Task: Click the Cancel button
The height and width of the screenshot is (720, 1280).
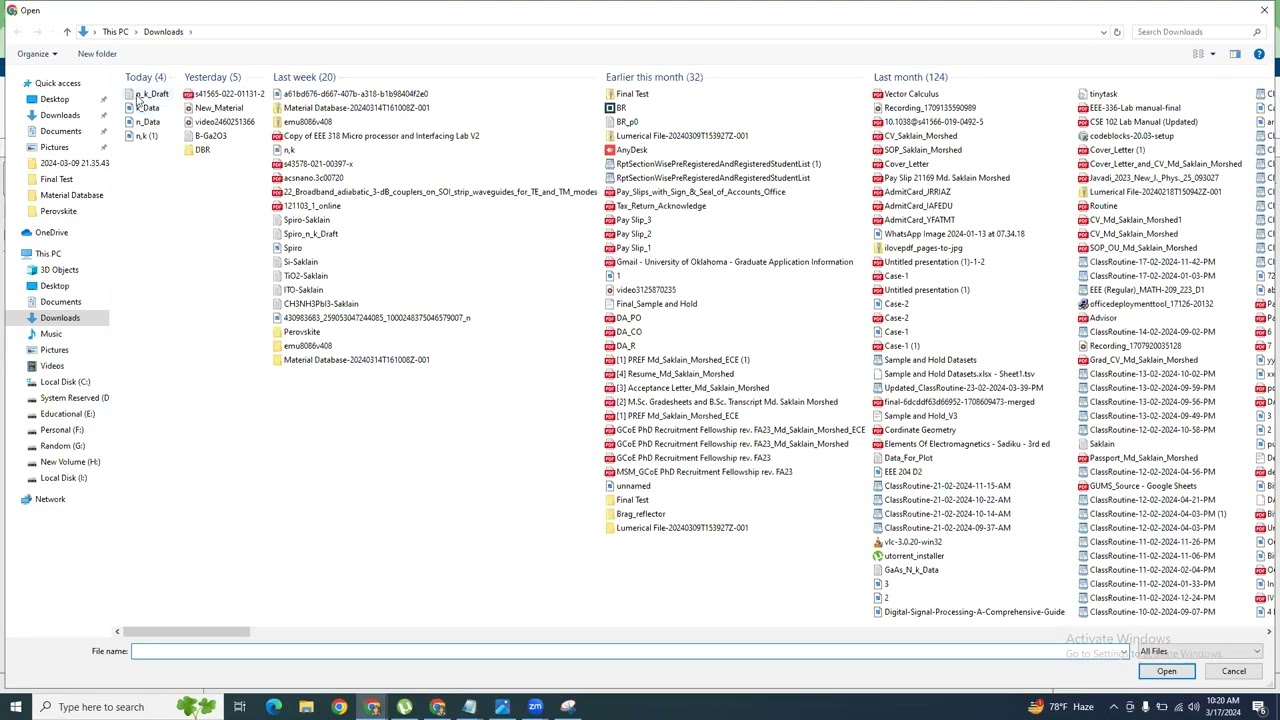Action: [1234, 672]
